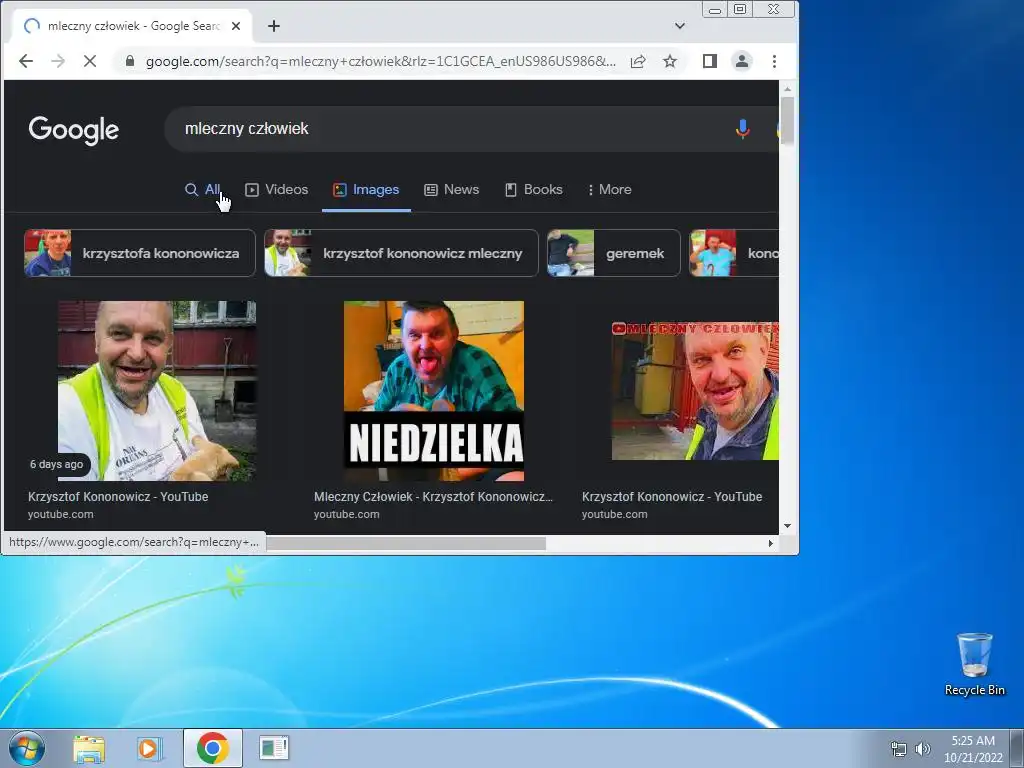Go back to the previous page

[x=25, y=61]
